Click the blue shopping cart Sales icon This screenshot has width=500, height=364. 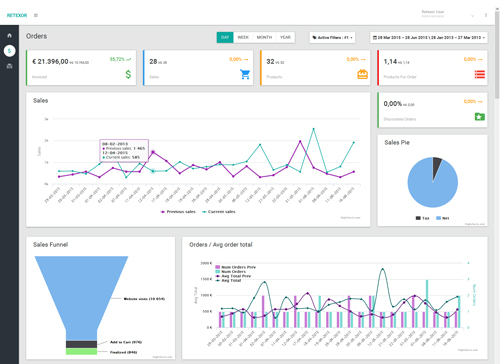[245, 74]
